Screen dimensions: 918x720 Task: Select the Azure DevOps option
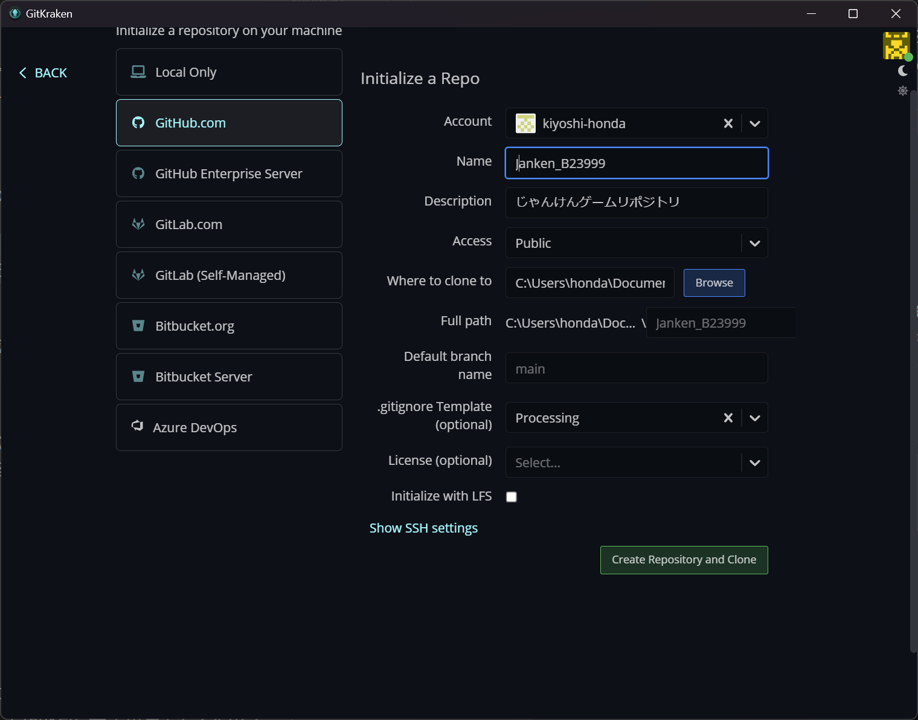point(229,427)
